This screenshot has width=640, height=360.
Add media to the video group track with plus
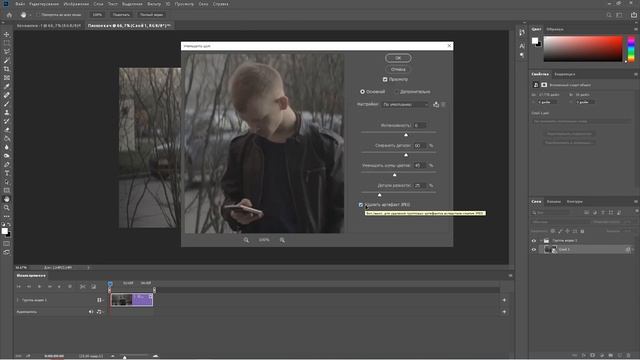(x=504, y=300)
